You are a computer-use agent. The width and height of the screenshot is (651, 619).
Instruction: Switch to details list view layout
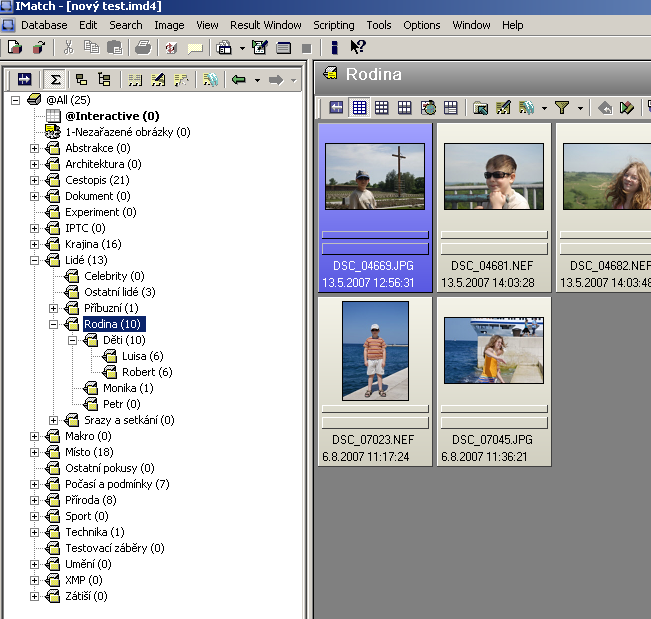point(450,108)
